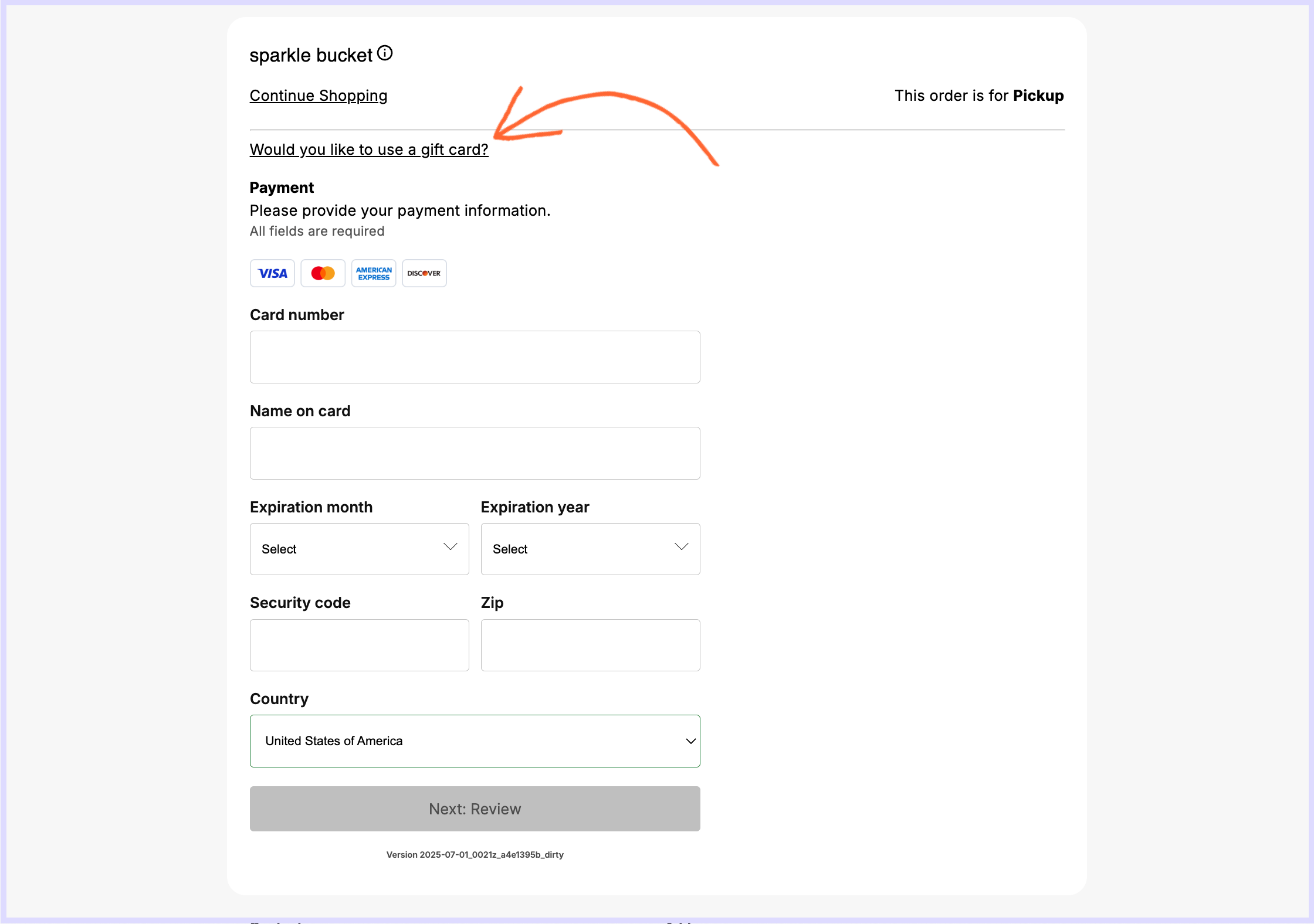
Task: Focus the Card number field
Action: pyautogui.click(x=475, y=357)
